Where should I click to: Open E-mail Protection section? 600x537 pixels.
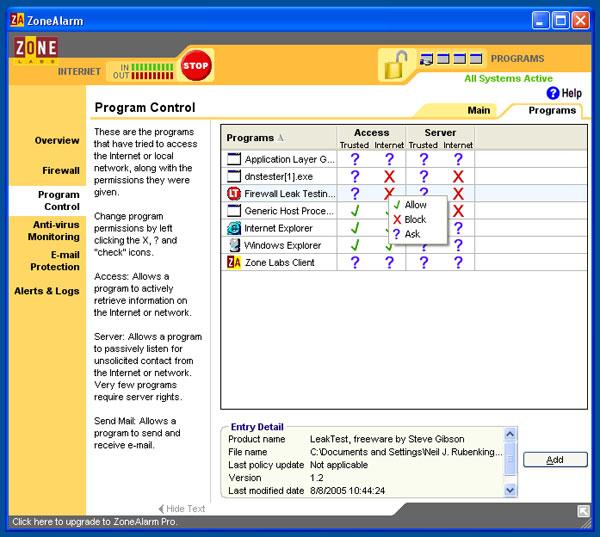55,261
